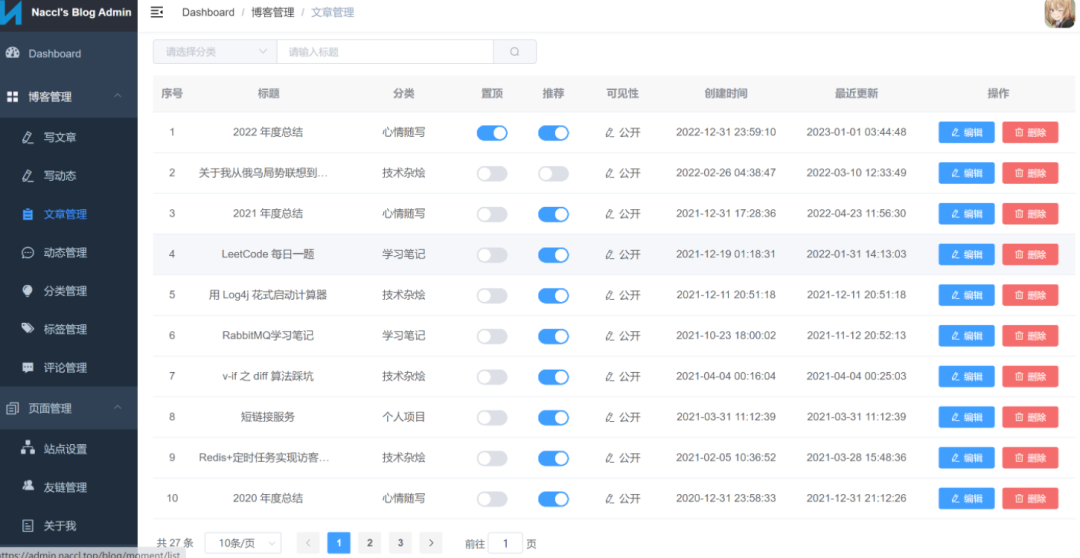Click 删除 button for 短链接服务 row
The image size is (1080, 558).
1030,417
